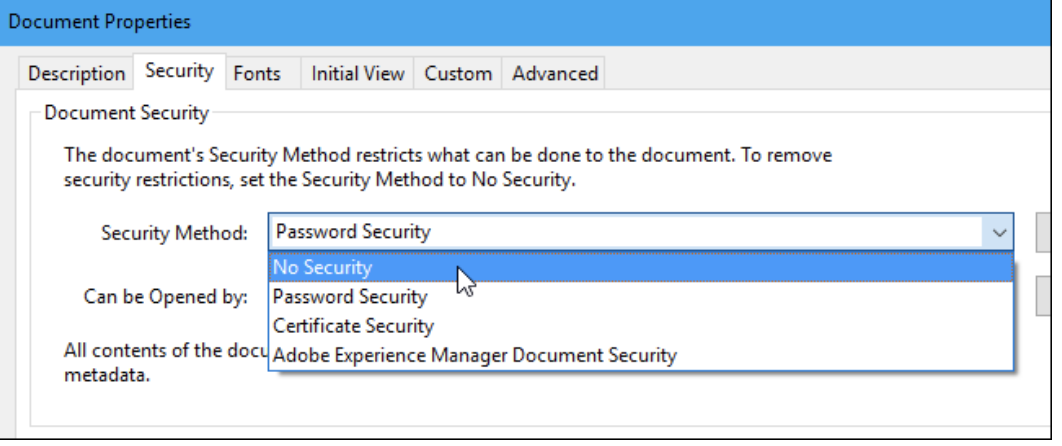1062x446 pixels.
Task: Click the Document Security group heading
Action: (127, 113)
